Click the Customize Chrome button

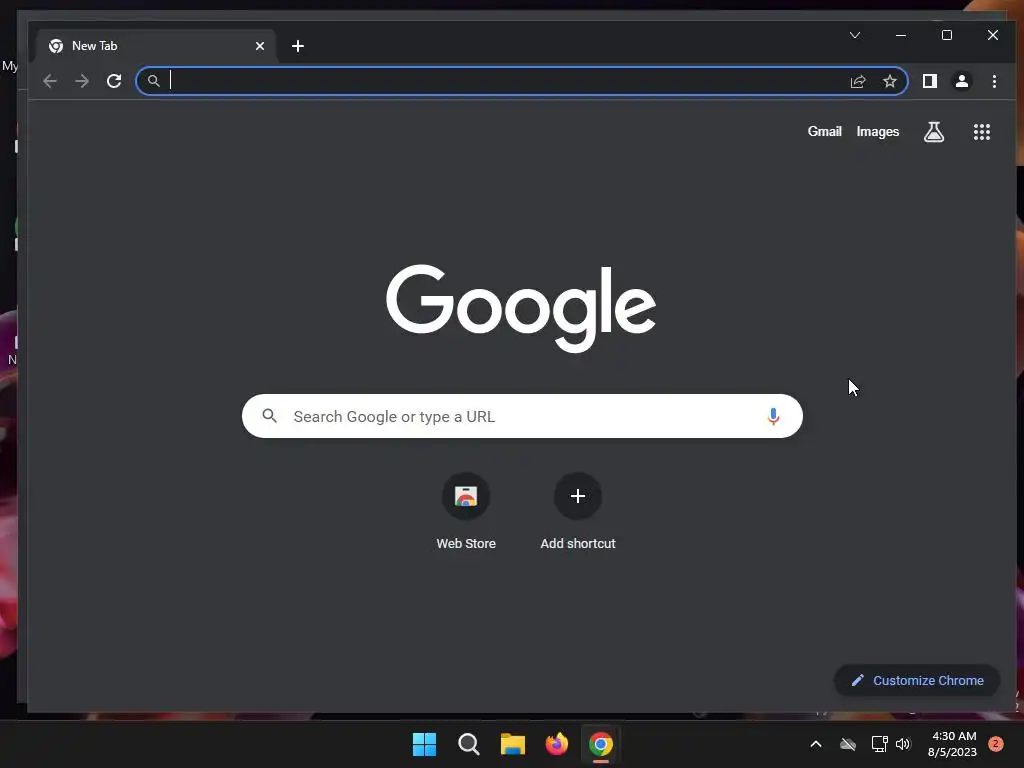917,680
